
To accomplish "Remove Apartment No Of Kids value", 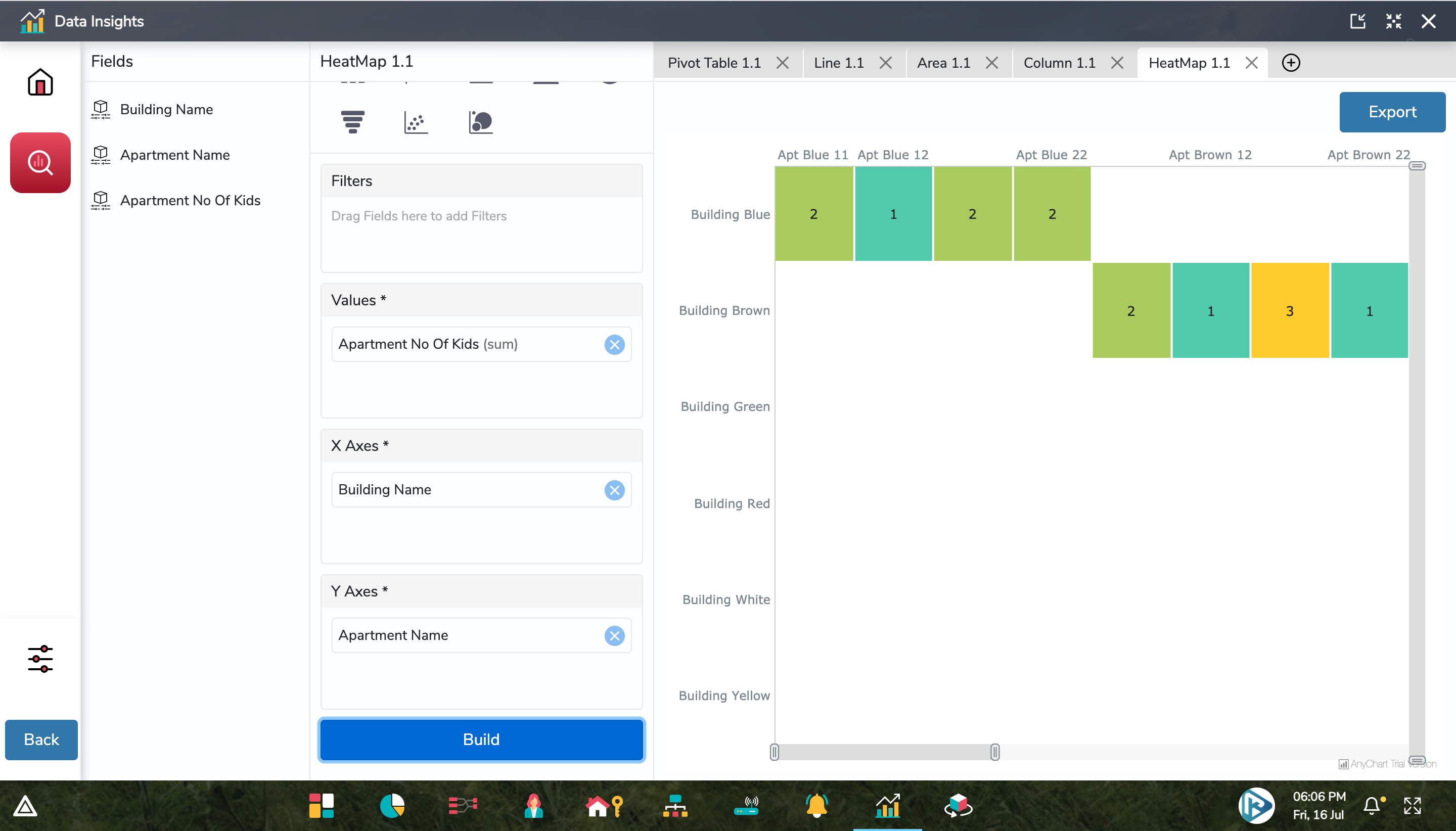I will pyautogui.click(x=614, y=344).
